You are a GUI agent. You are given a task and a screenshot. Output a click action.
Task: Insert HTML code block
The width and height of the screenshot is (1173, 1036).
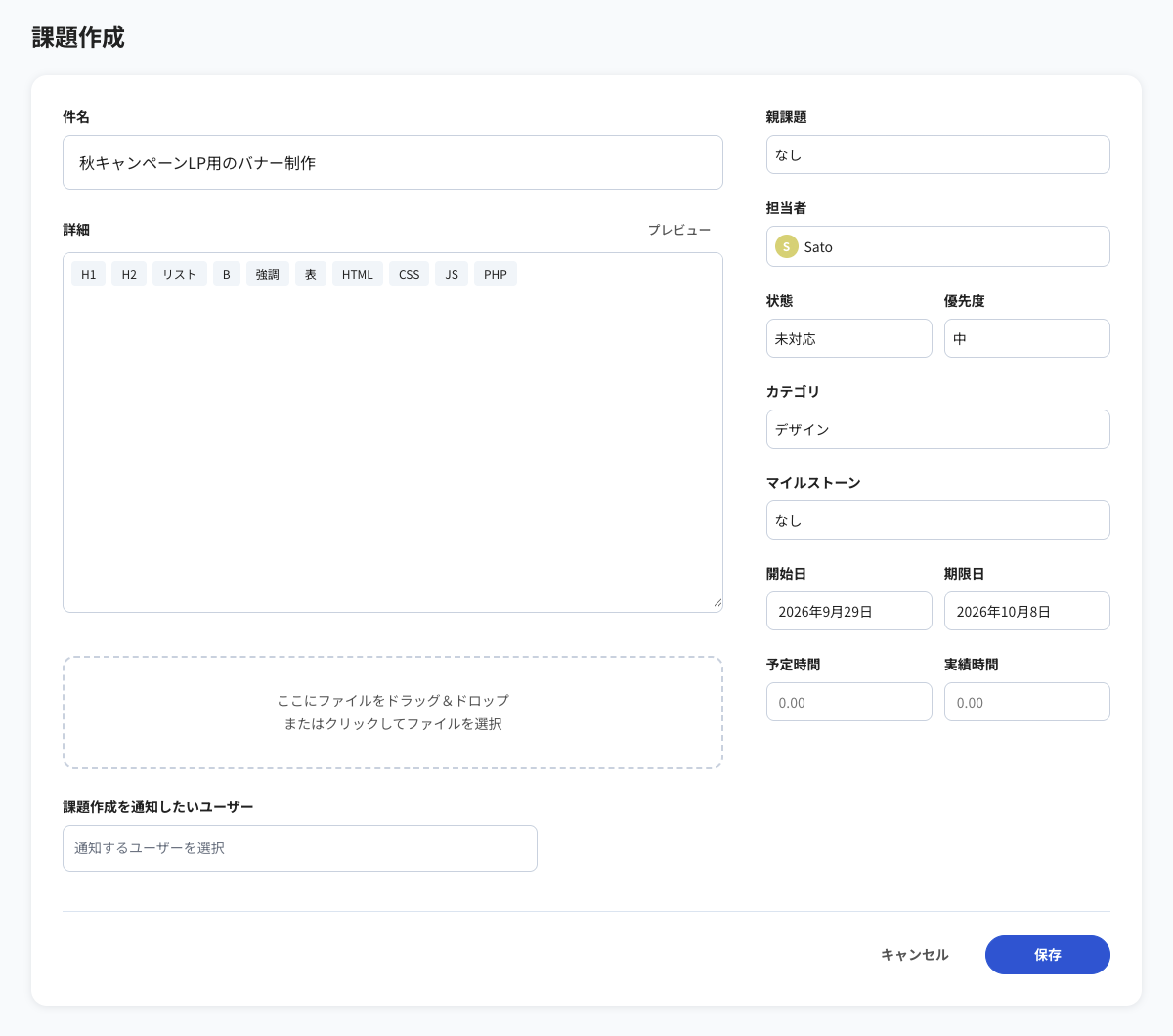click(358, 274)
